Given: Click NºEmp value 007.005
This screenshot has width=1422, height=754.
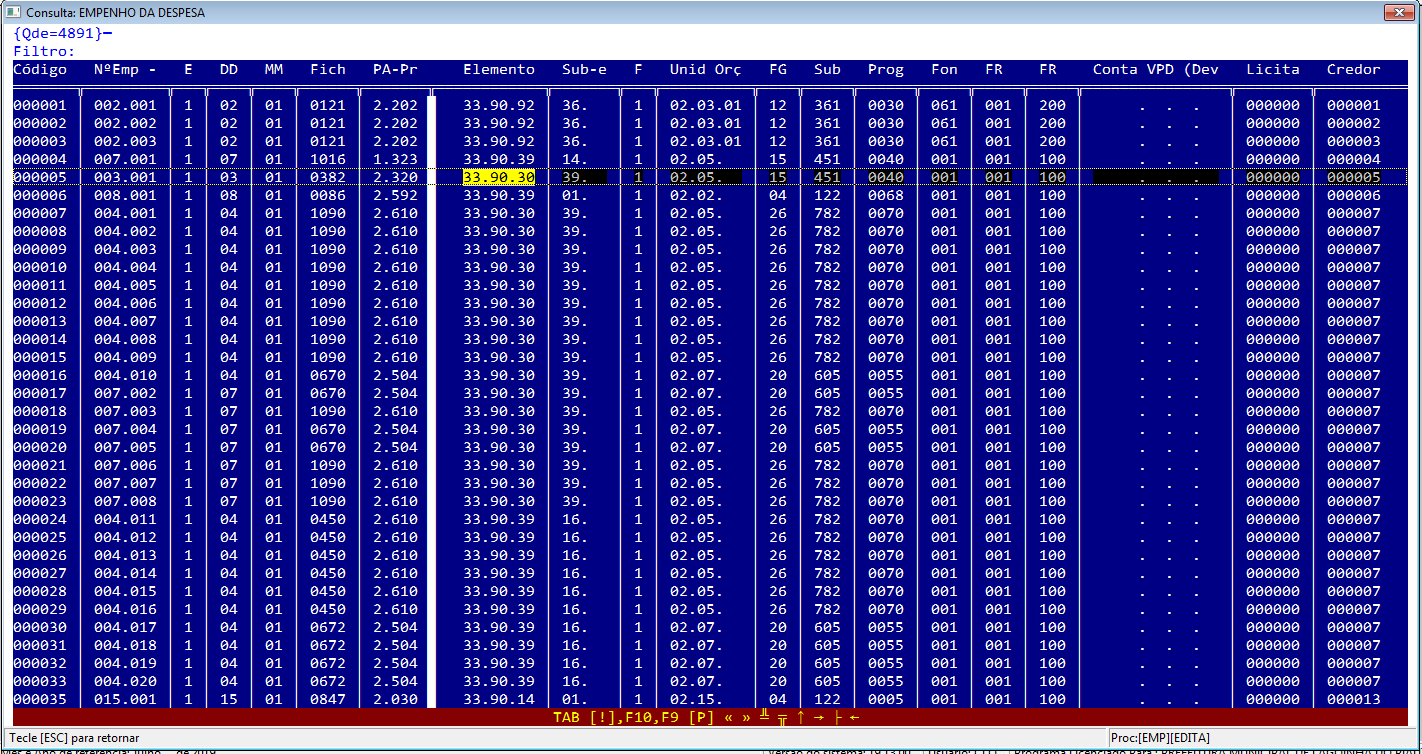Looking at the screenshot, I should (125, 448).
